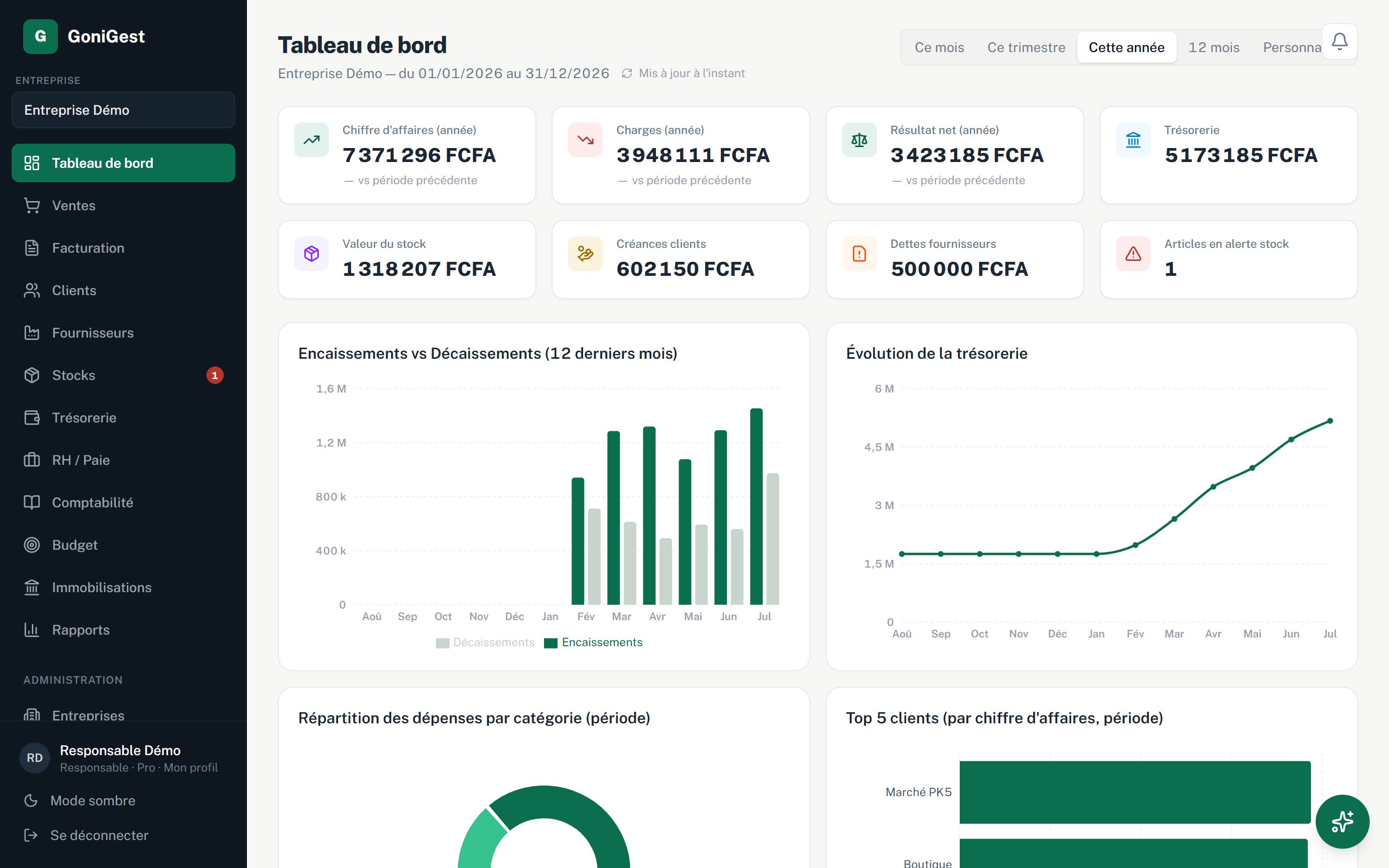The height and width of the screenshot is (868, 1389).
Task: Click the Fév Décaissements light bar
Action: 594,556
